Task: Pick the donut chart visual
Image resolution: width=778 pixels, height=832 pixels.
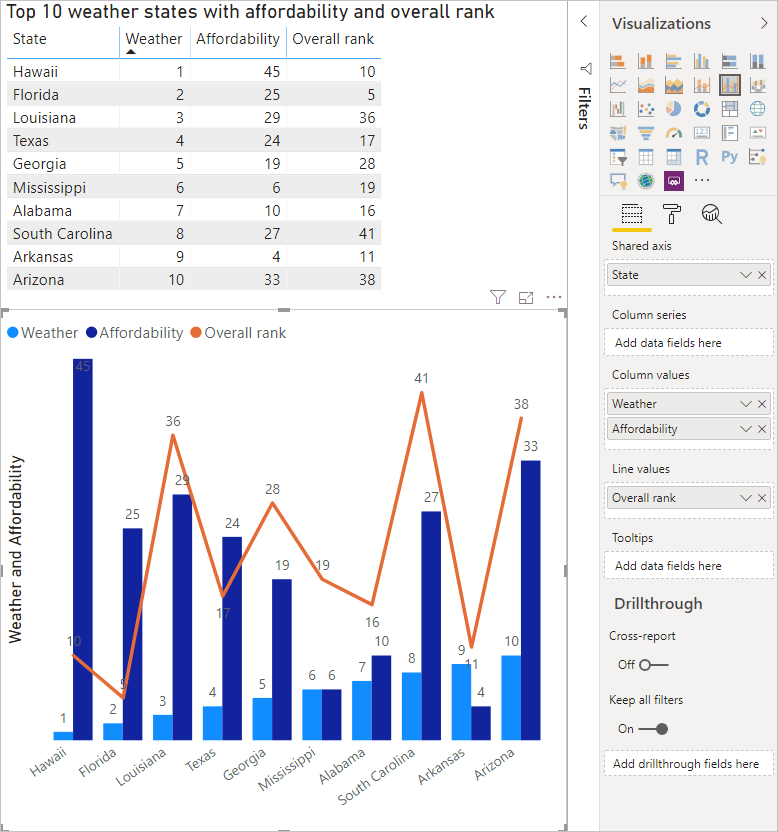Action: click(702, 109)
